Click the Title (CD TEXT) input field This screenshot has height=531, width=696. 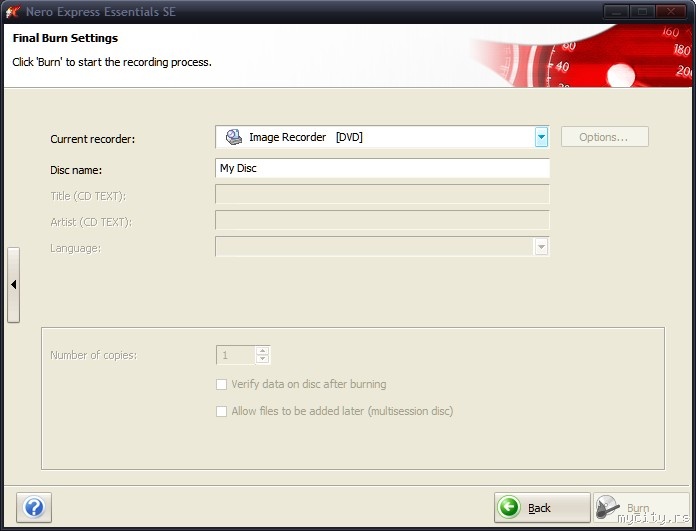[382, 194]
